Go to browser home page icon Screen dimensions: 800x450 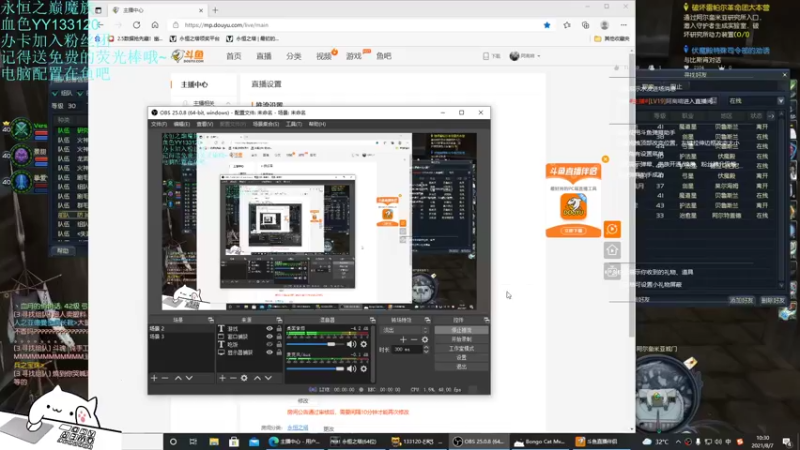[155, 25]
